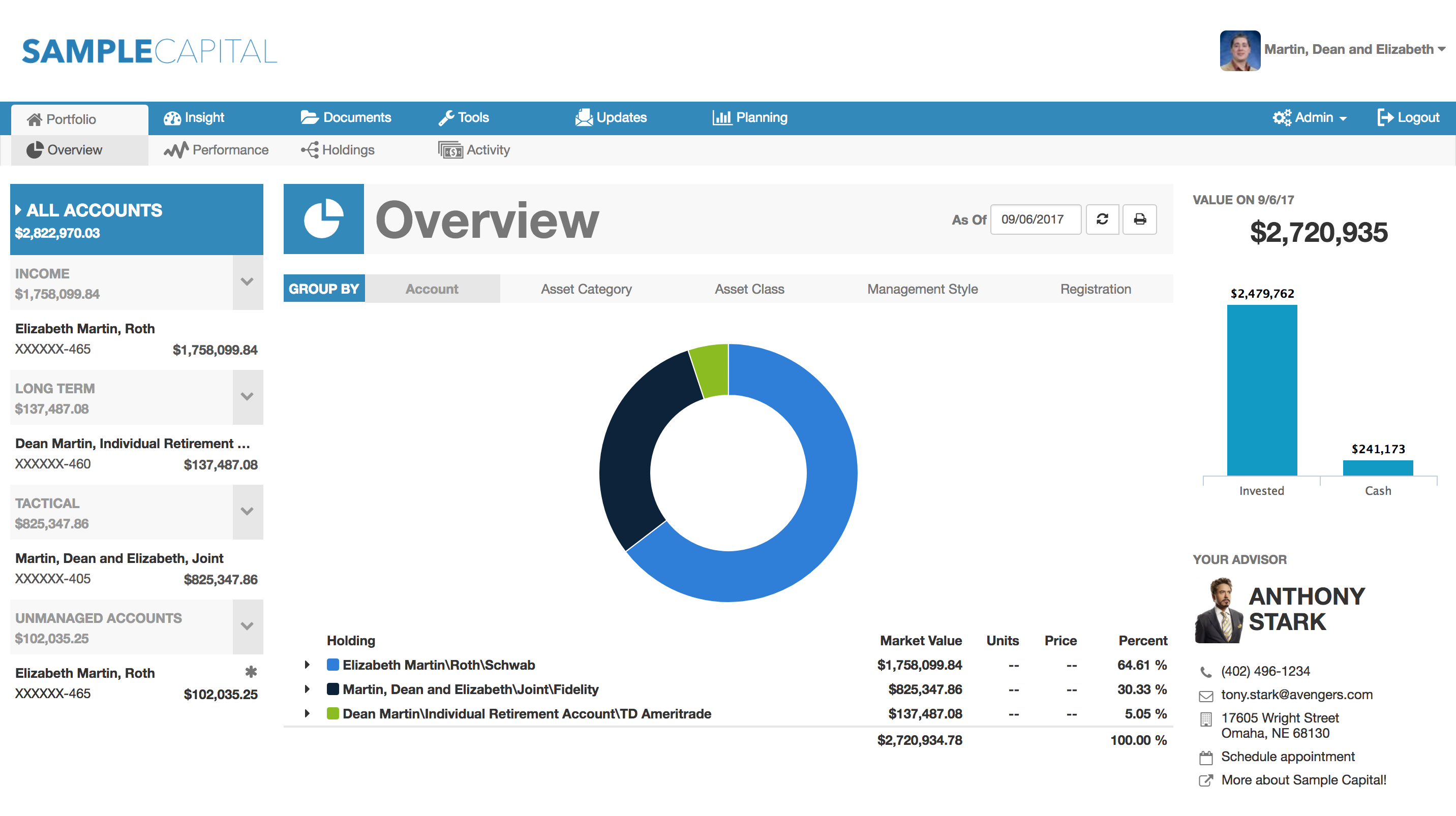Click the Tools wrench icon
This screenshot has height=816, width=1456.
pyautogui.click(x=446, y=117)
